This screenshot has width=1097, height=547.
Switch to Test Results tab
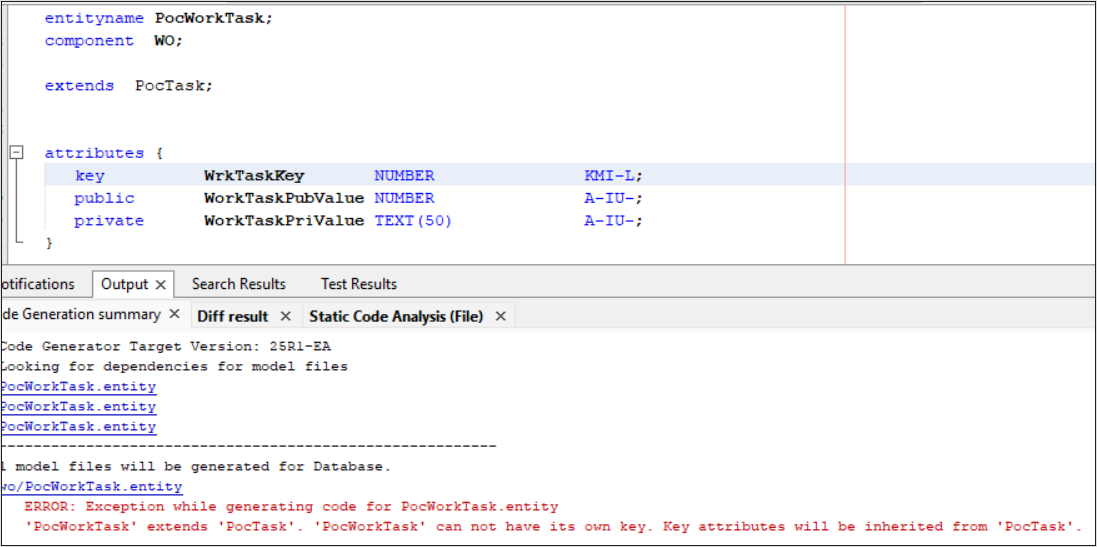click(x=359, y=284)
